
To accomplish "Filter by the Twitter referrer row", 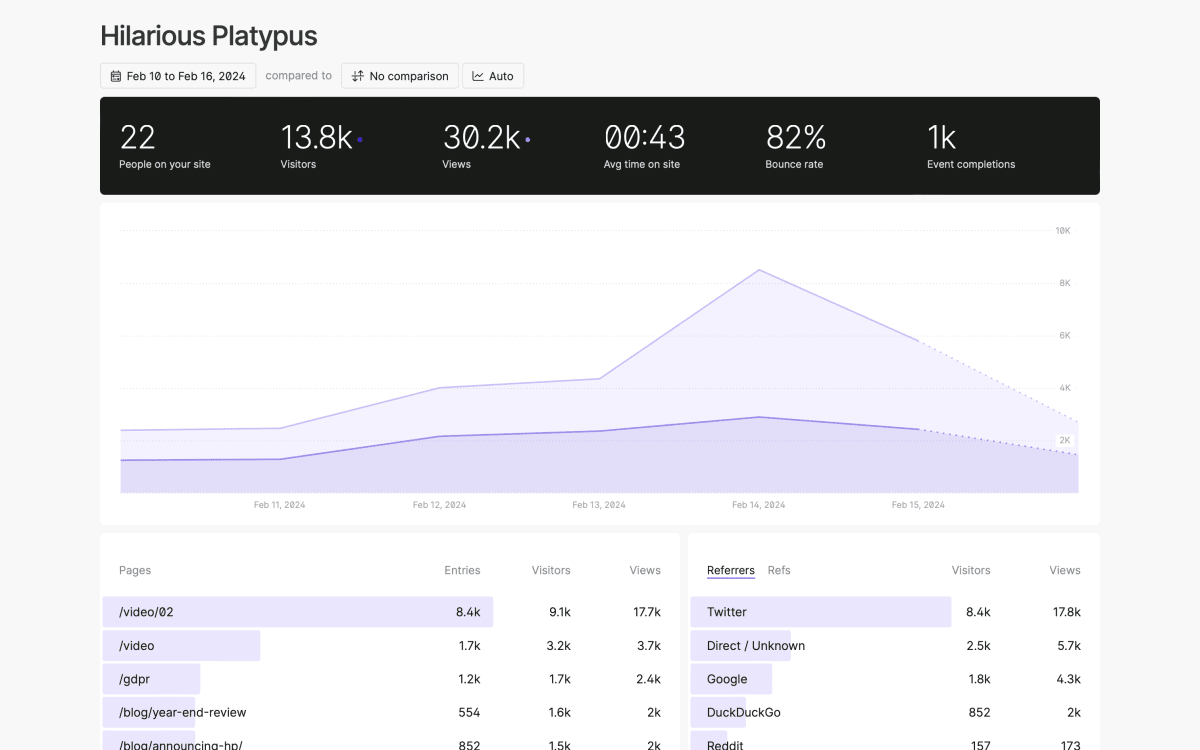I will (894, 612).
